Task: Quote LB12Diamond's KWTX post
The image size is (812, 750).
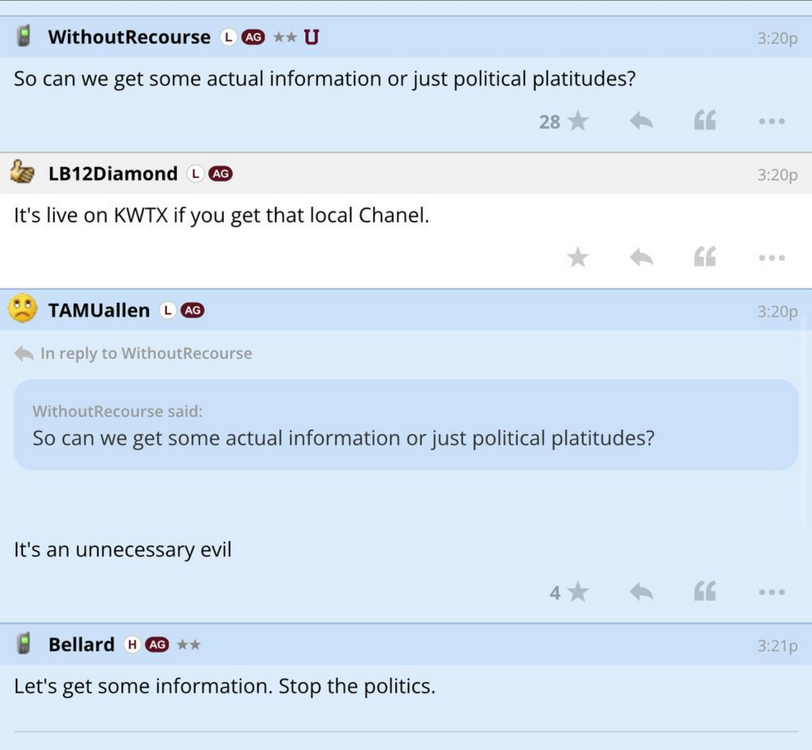Action: 705,257
